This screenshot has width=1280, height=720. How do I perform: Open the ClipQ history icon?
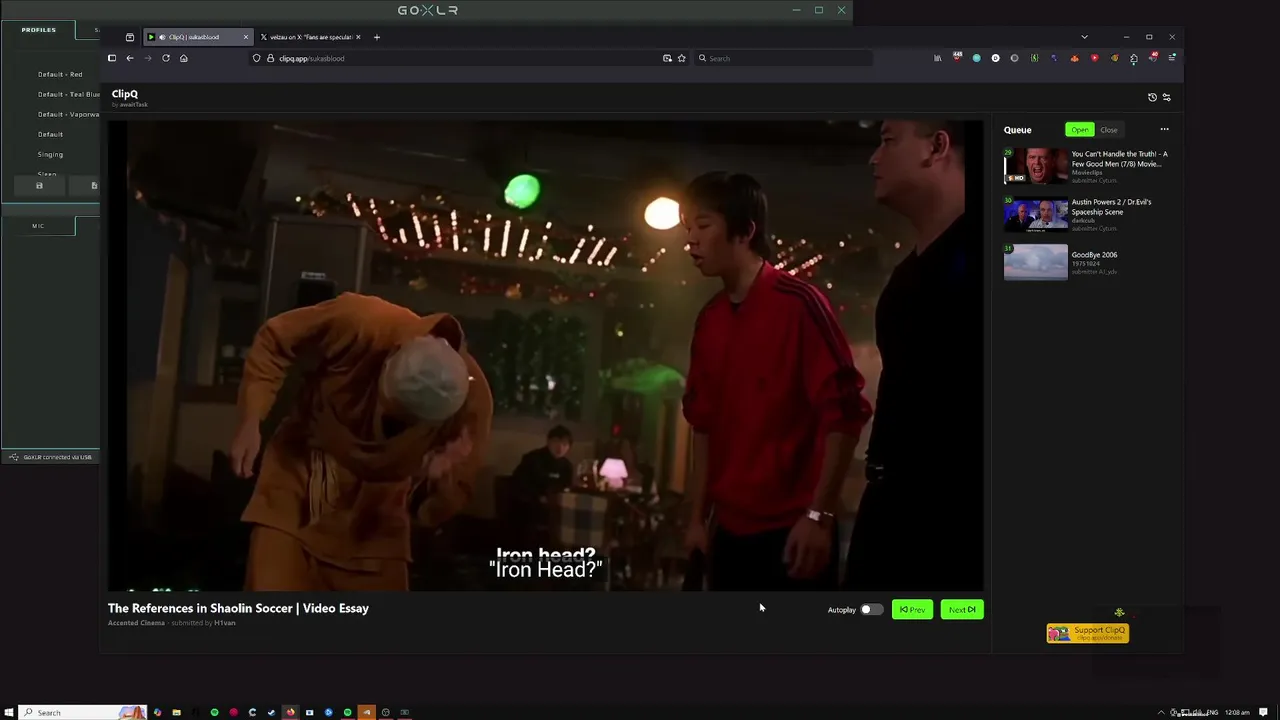1152,97
